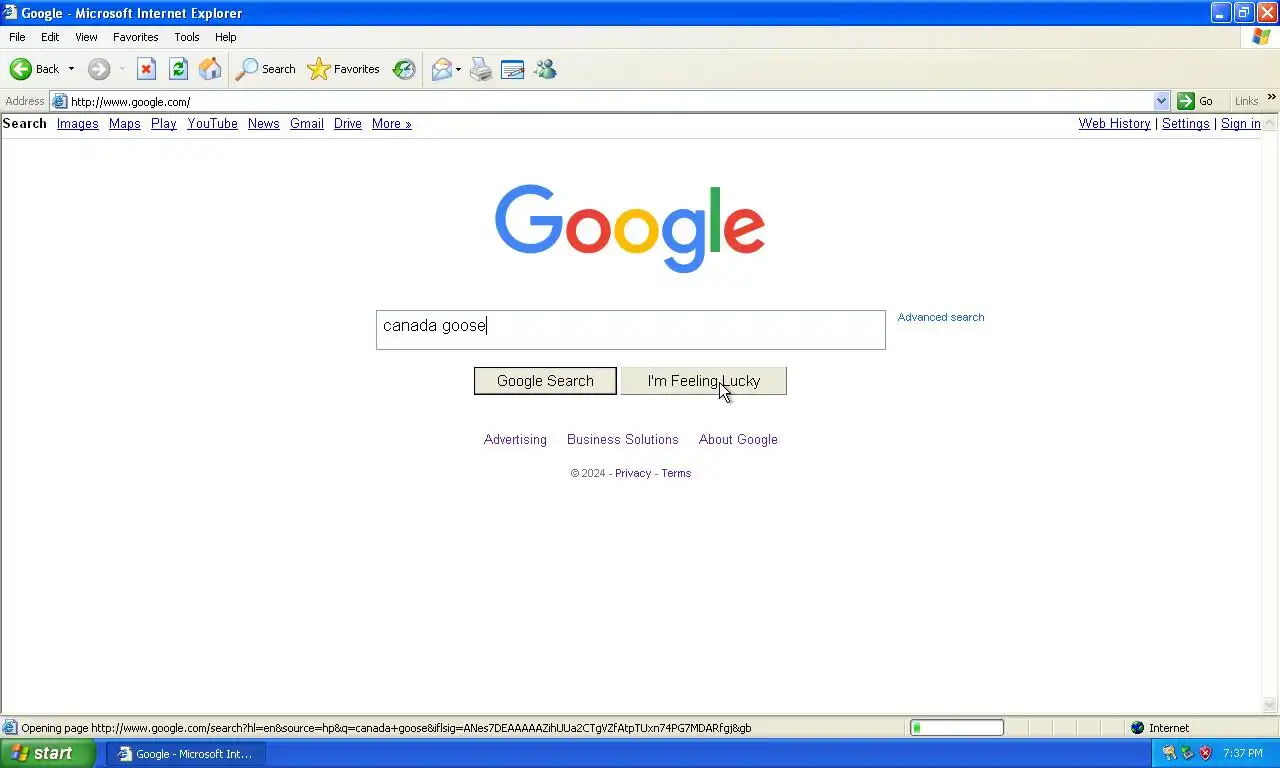This screenshot has width=1280, height=768.
Task: Click the I'm Feeling Lucky button
Action: (703, 381)
